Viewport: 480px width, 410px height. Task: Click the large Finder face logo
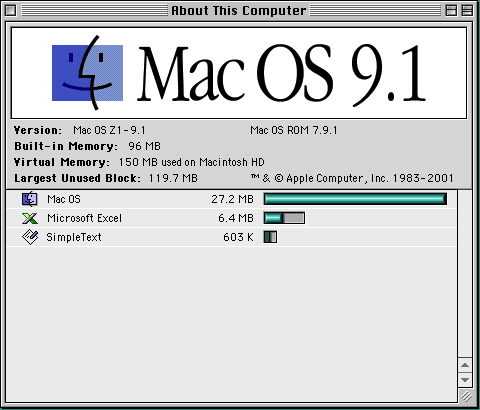[88, 73]
